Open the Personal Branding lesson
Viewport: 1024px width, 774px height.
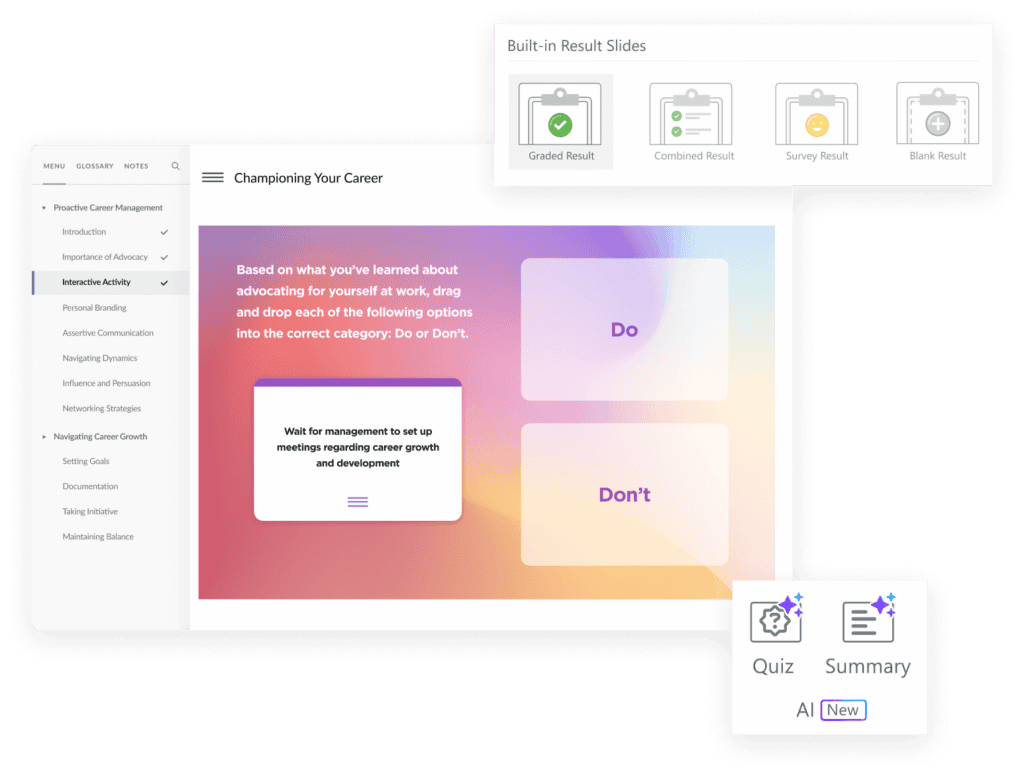95,308
